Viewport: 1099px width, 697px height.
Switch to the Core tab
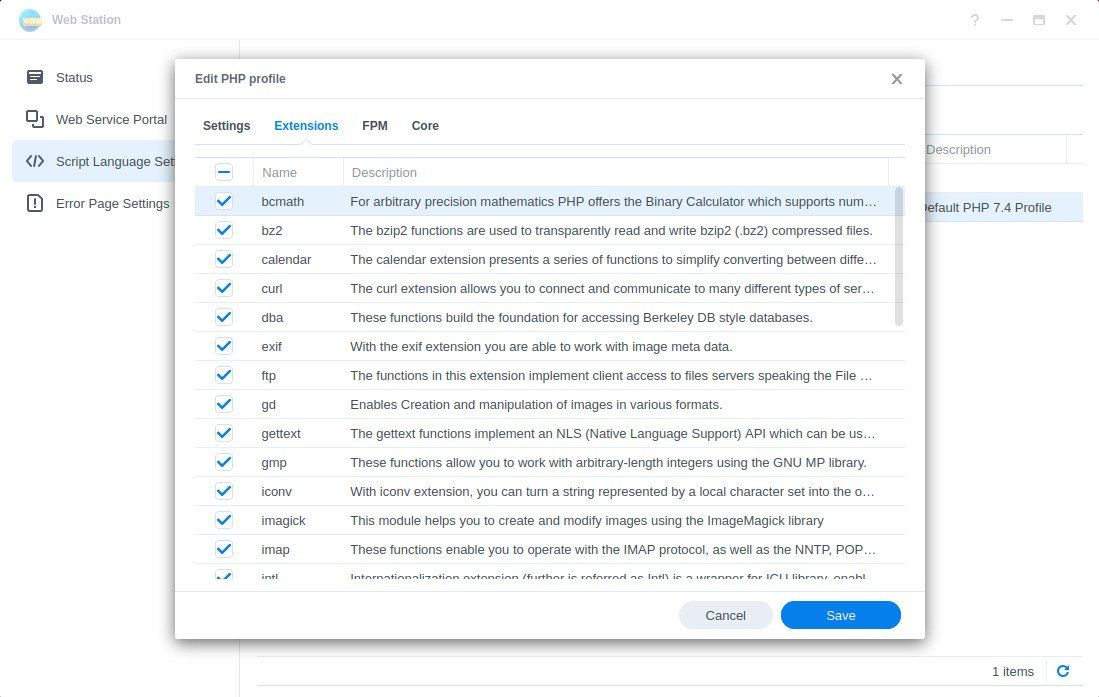pyautogui.click(x=424, y=125)
